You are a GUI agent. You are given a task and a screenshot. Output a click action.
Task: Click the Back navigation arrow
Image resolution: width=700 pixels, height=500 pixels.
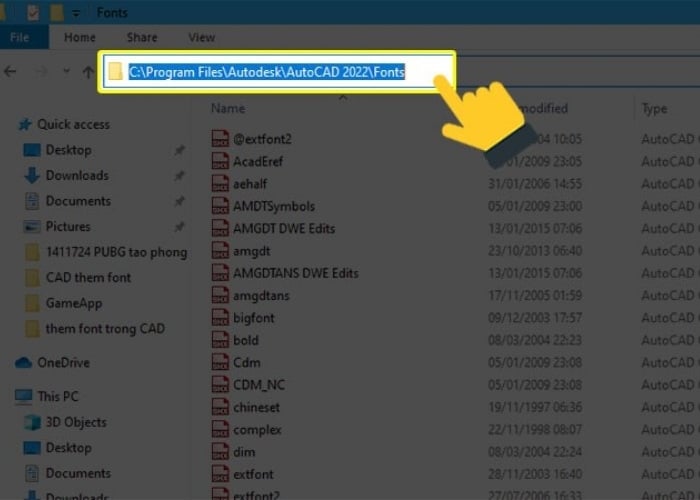[11, 72]
